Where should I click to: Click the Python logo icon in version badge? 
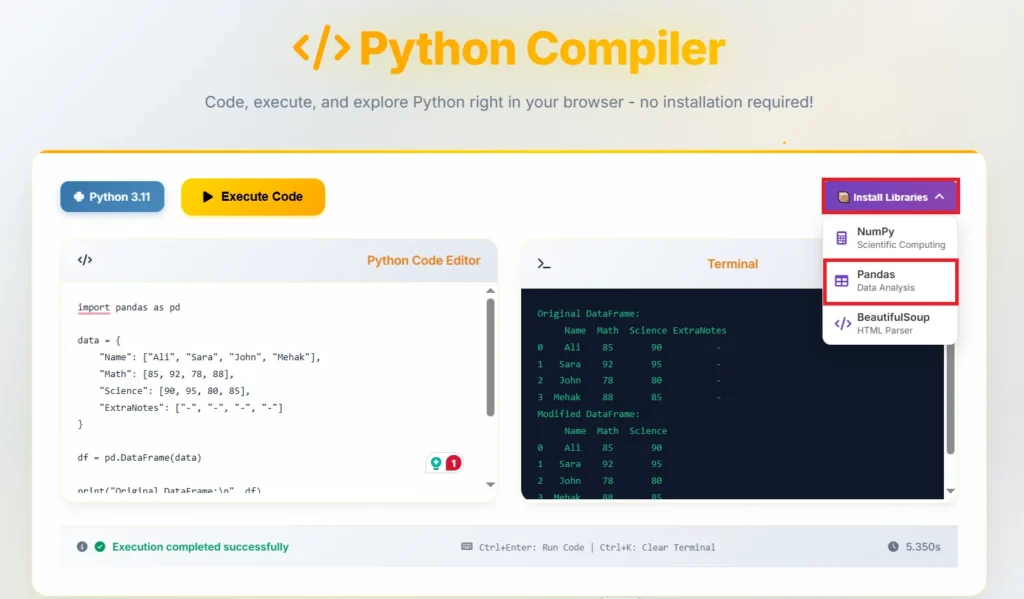click(x=79, y=197)
